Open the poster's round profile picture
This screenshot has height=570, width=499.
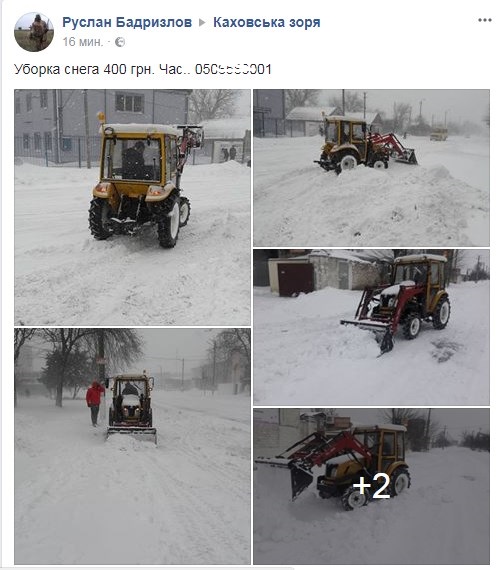tap(34, 32)
